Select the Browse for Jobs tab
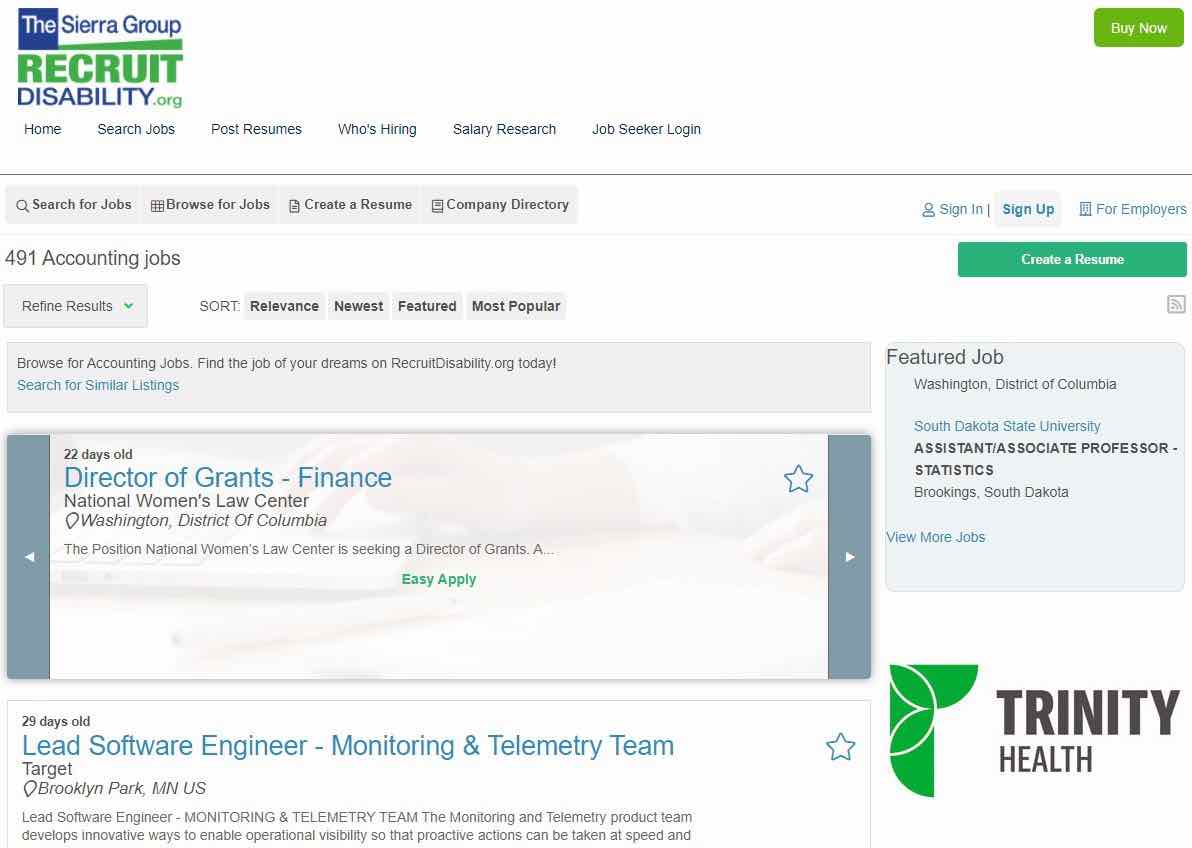Viewport: 1192px width, 848px height. [x=210, y=205]
